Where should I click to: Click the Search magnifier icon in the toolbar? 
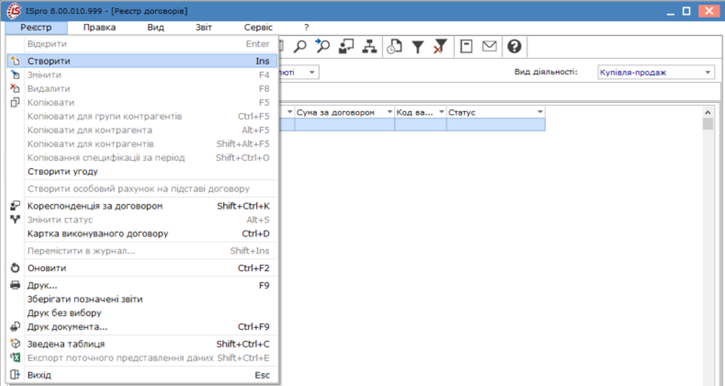300,46
